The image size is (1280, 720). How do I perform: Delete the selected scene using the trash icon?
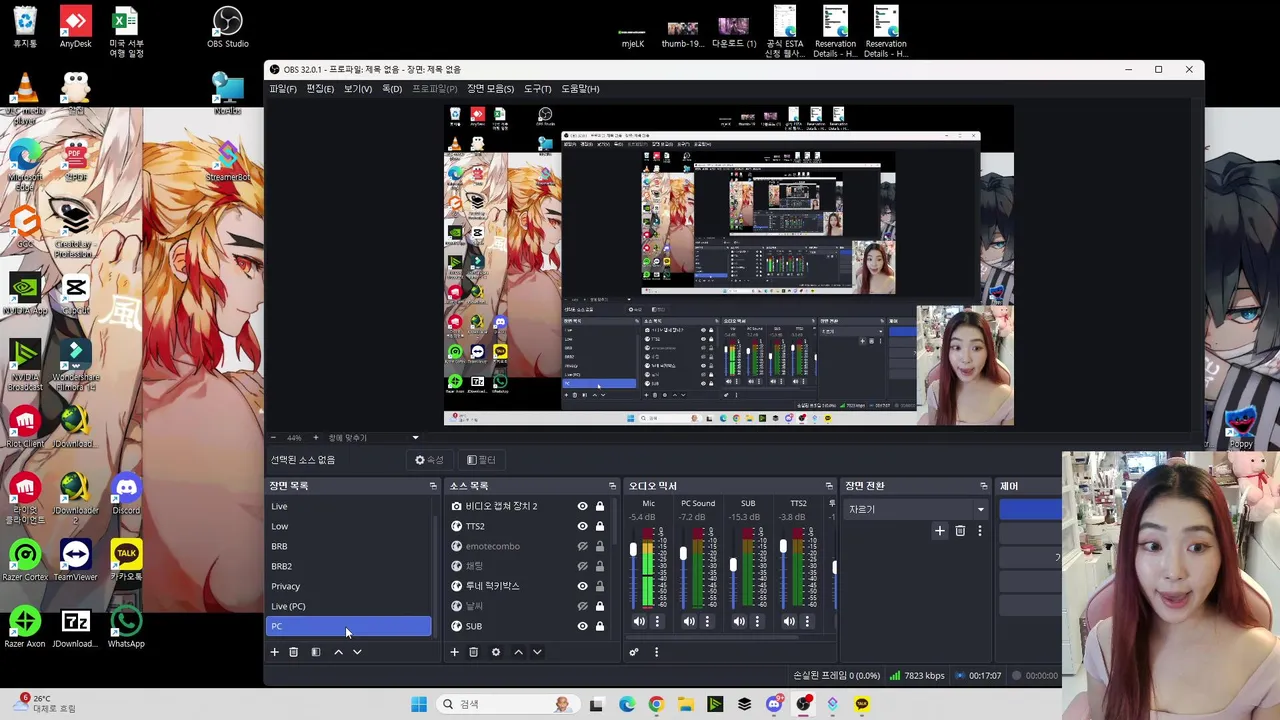pos(293,652)
